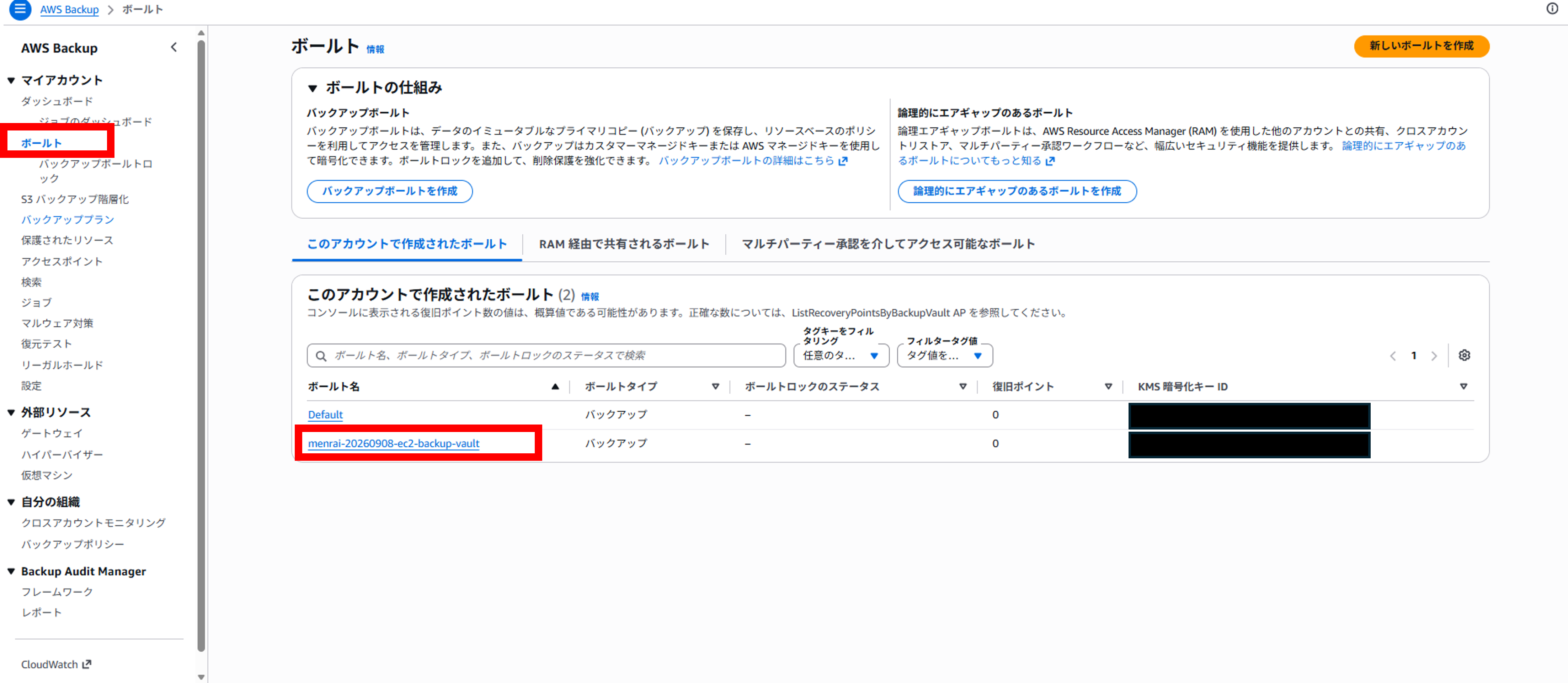Click the AWS Backup breadcrumb link

coord(69,9)
